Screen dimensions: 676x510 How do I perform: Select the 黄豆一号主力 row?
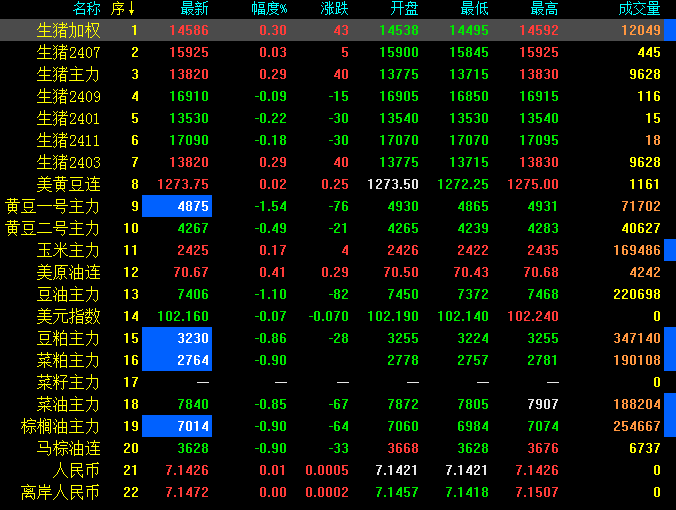tap(338, 206)
